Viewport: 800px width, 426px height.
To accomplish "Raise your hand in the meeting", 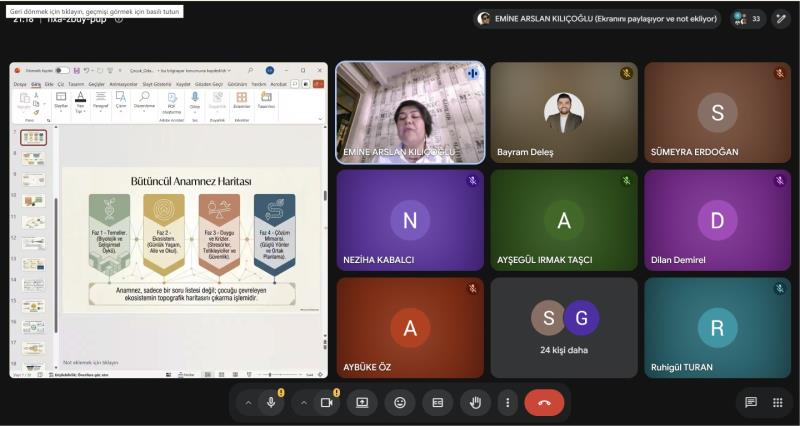I will pos(476,403).
